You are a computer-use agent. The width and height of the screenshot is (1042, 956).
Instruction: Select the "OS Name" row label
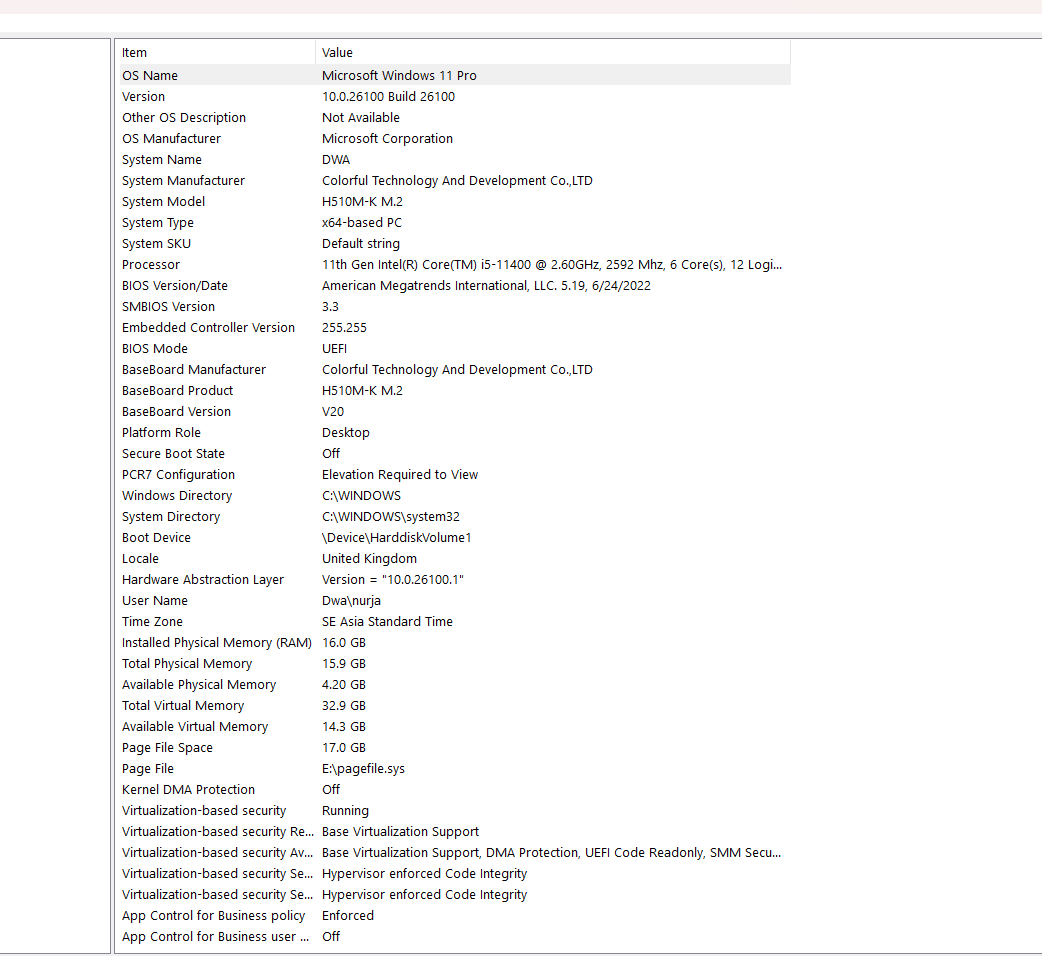tap(150, 76)
